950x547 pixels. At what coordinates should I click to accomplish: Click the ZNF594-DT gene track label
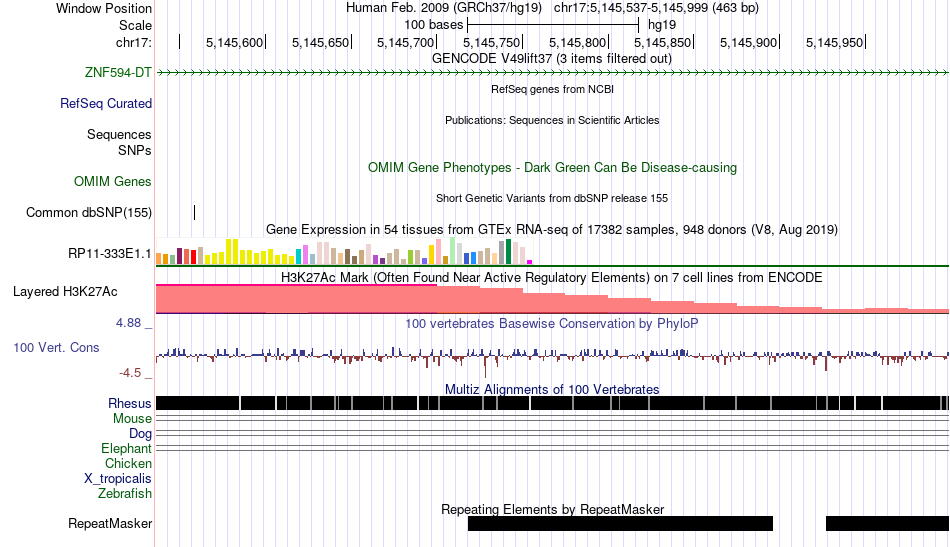[x=118, y=73]
